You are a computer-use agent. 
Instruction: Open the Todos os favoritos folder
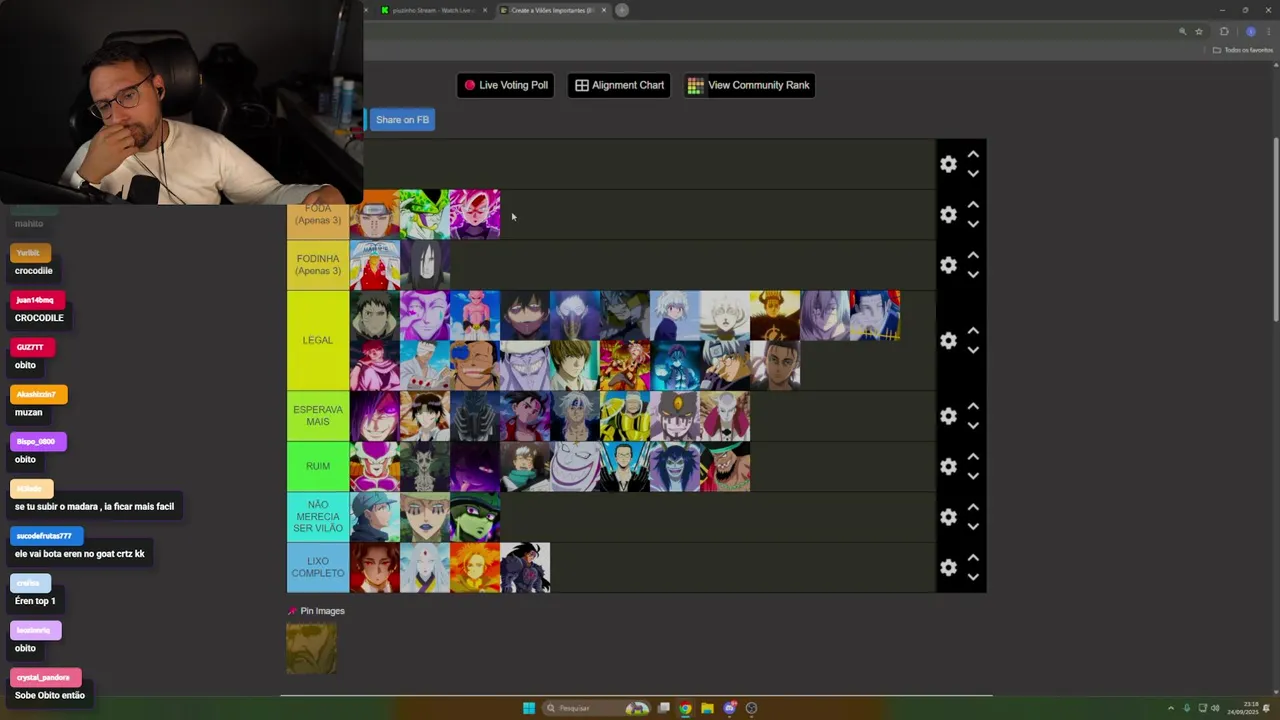[x=1243, y=50]
